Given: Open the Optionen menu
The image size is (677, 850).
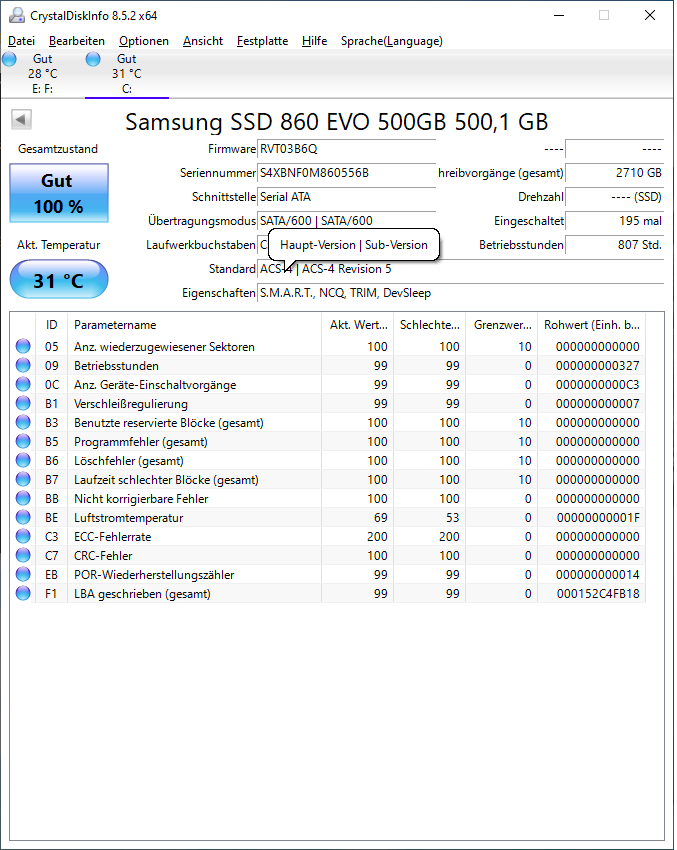Looking at the screenshot, I should coord(144,41).
